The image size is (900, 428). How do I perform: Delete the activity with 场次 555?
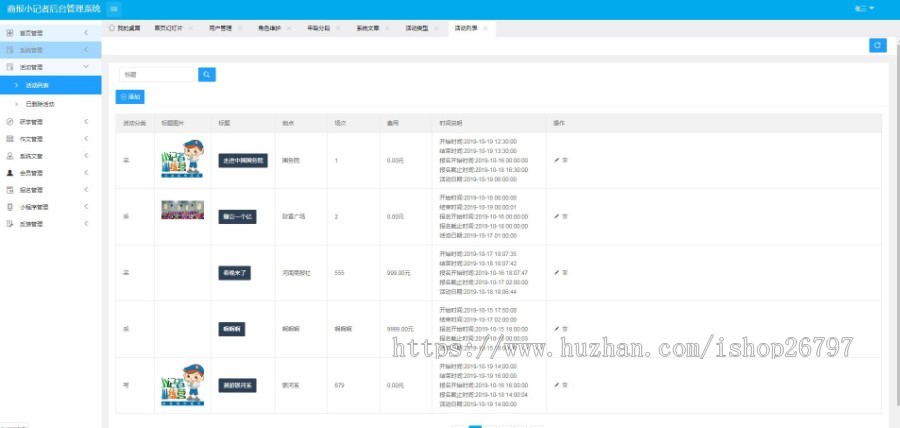tap(565, 273)
